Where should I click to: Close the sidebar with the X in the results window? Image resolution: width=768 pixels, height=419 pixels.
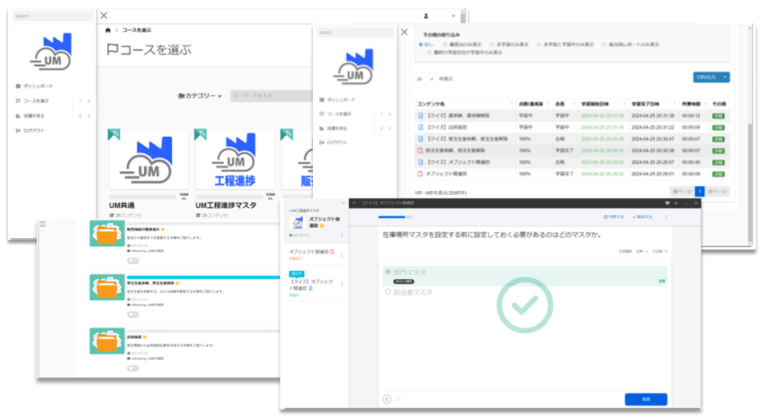(404, 32)
